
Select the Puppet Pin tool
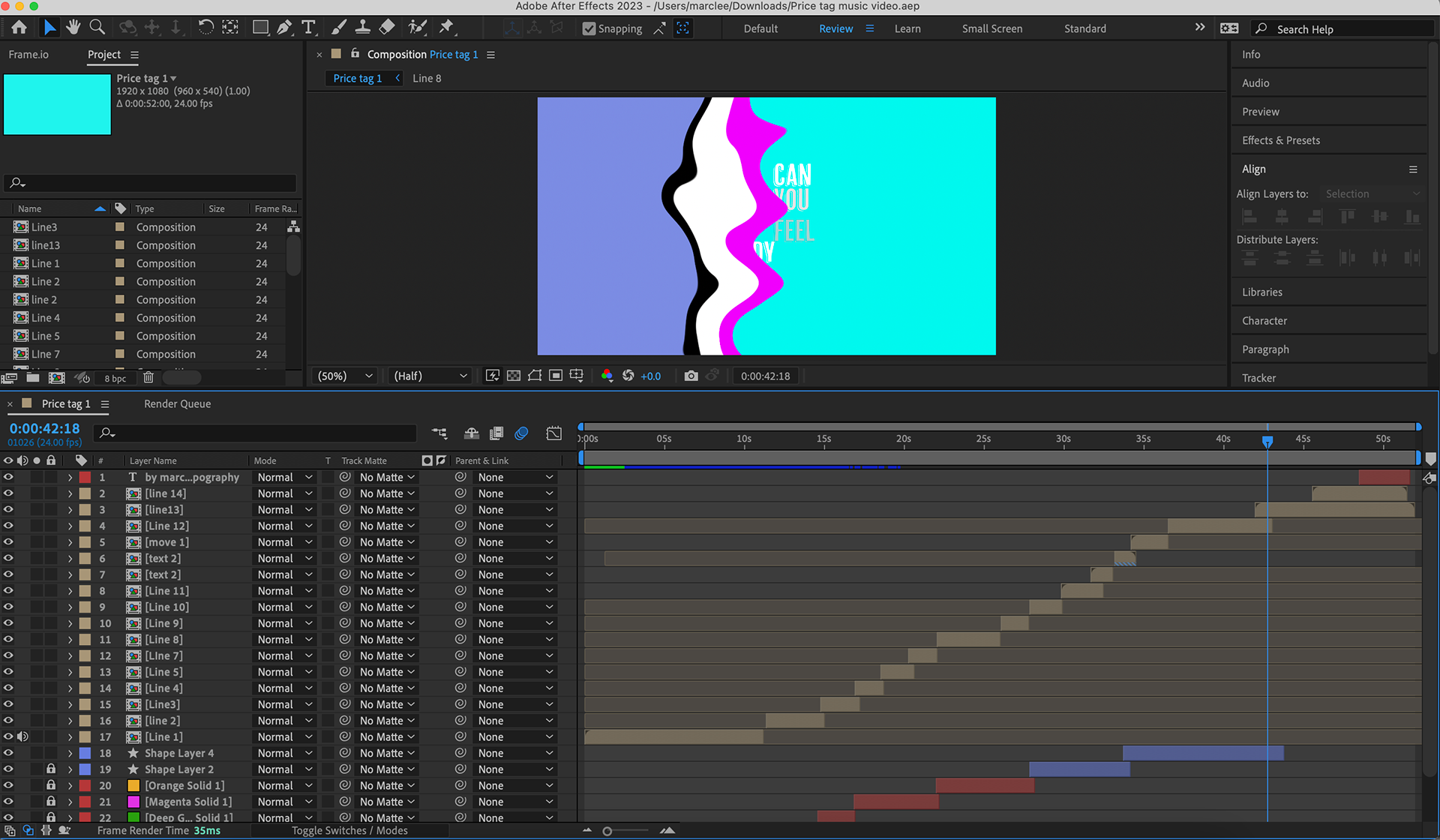click(446, 28)
